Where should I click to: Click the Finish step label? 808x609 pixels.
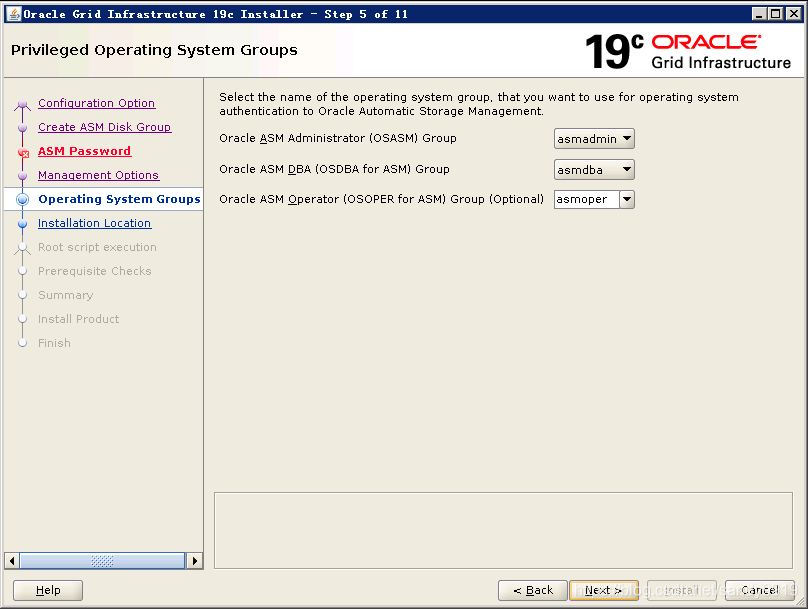pyautogui.click(x=54, y=343)
